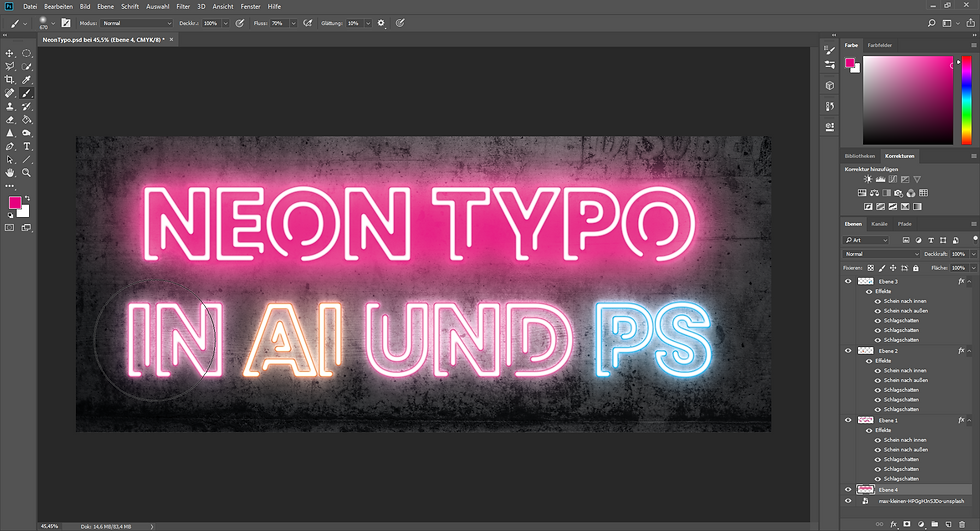The width and height of the screenshot is (980, 531).
Task: Hide the max-kleinen unsplash background layer
Action: tap(848, 501)
